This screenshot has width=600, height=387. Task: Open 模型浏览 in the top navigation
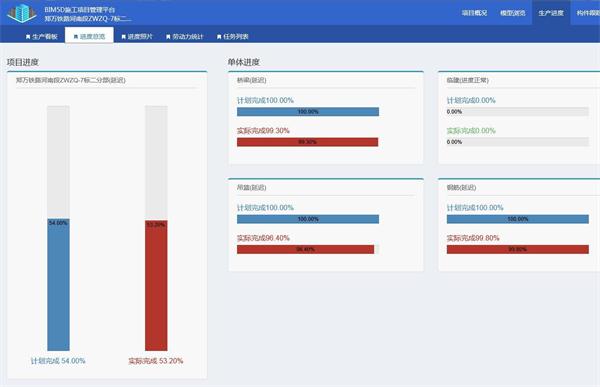click(512, 13)
